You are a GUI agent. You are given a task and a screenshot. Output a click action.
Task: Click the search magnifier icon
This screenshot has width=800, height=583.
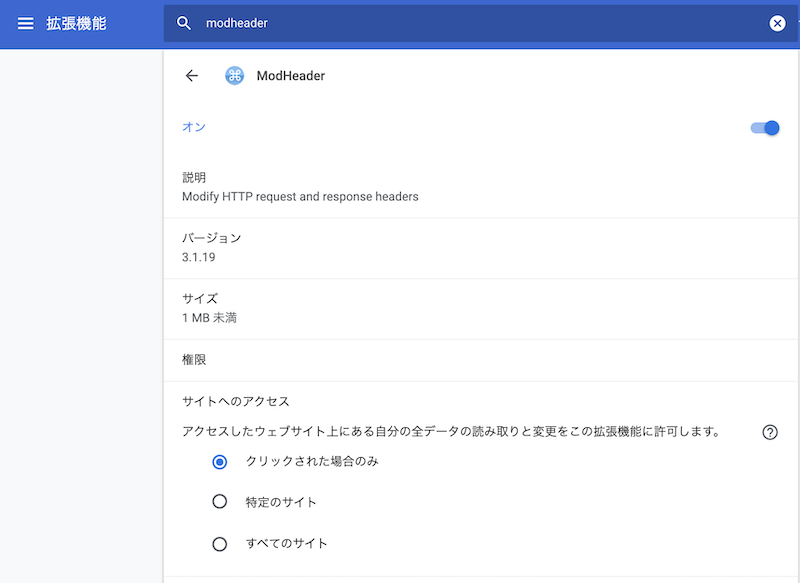pyautogui.click(x=184, y=22)
